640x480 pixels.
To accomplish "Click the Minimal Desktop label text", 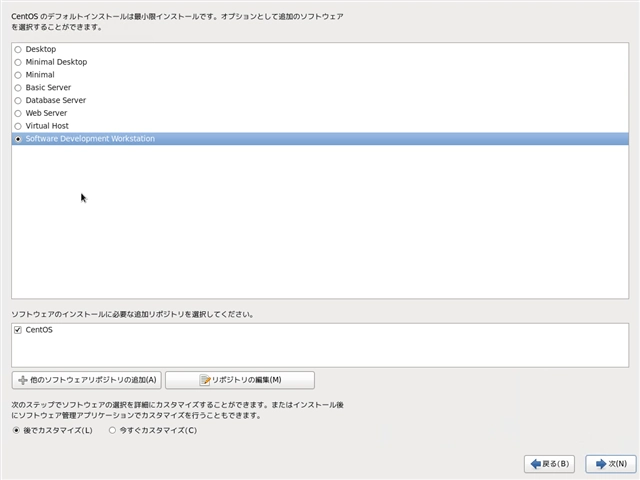I will (x=56, y=62).
